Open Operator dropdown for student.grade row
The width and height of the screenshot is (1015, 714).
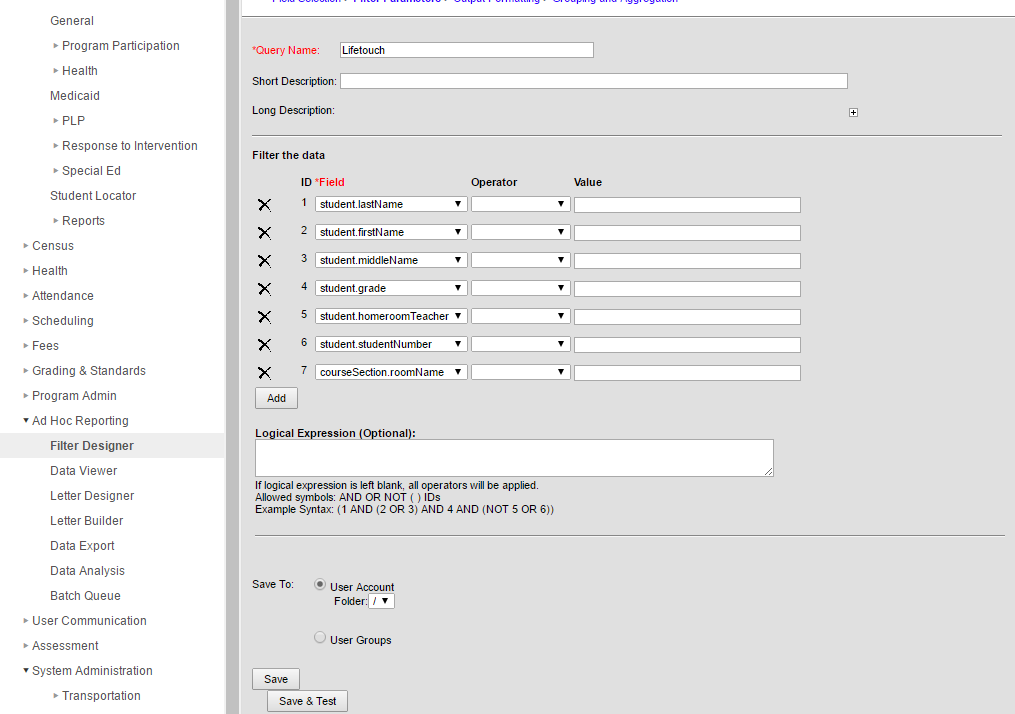(x=520, y=288)
